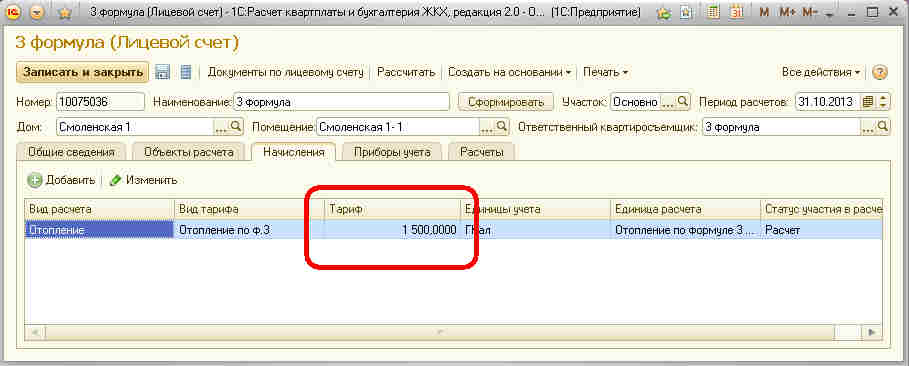Select the Начисления tab
This screenshot has height=366, width=909.
point(293,152)
